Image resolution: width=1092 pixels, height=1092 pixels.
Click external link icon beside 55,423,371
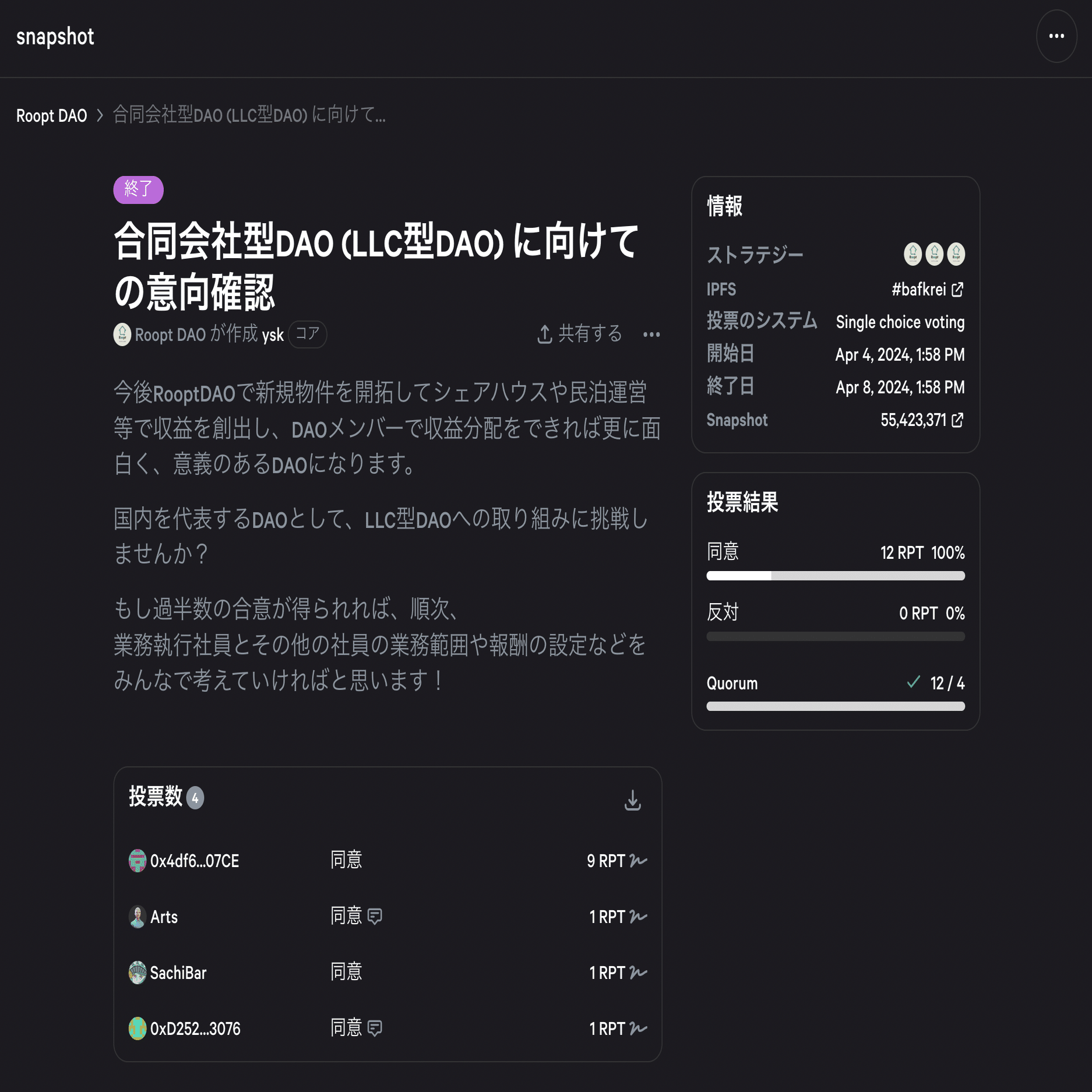[957, 420]
